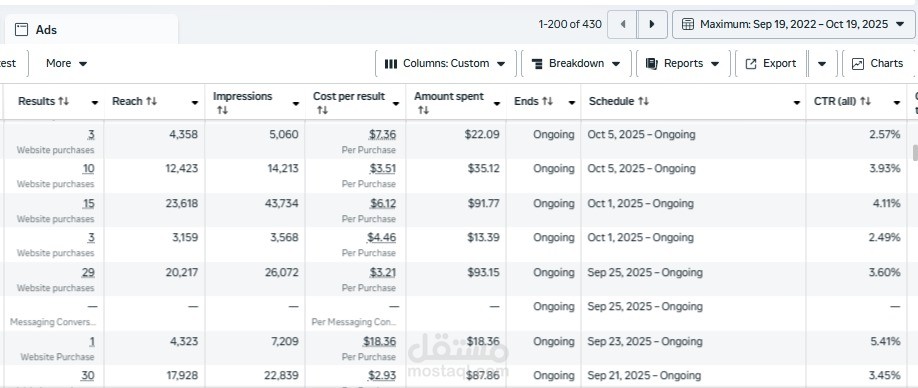Open Impressions column options arrow
The image size is (918, 388).
(296, 103)
